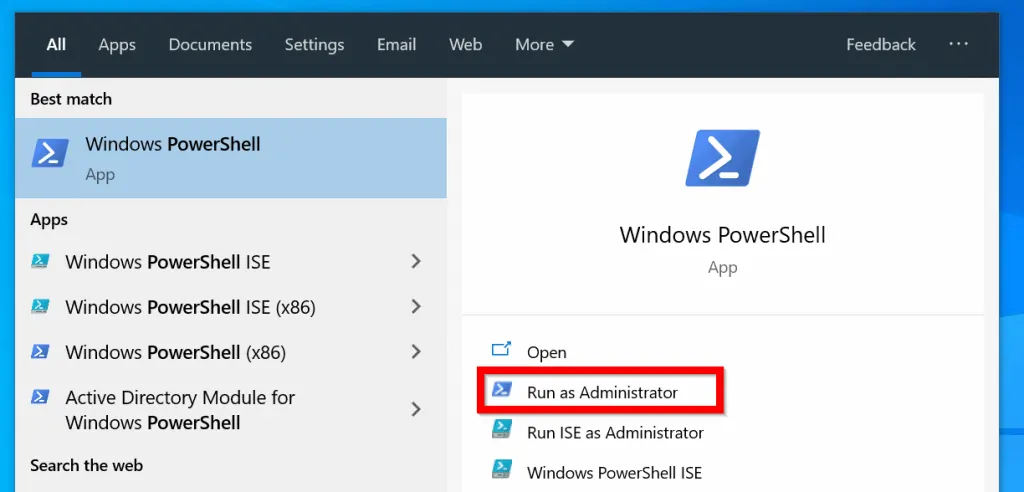
Task: Expand Windows PowerShell ISE chevron
Action: click(415, 261)
